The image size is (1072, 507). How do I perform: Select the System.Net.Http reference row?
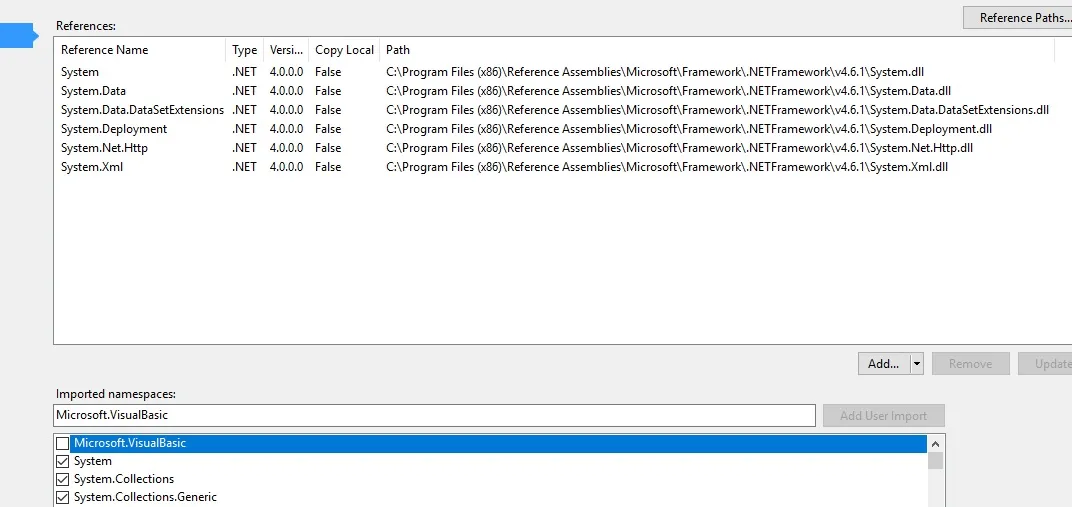(x=554, y=148)
